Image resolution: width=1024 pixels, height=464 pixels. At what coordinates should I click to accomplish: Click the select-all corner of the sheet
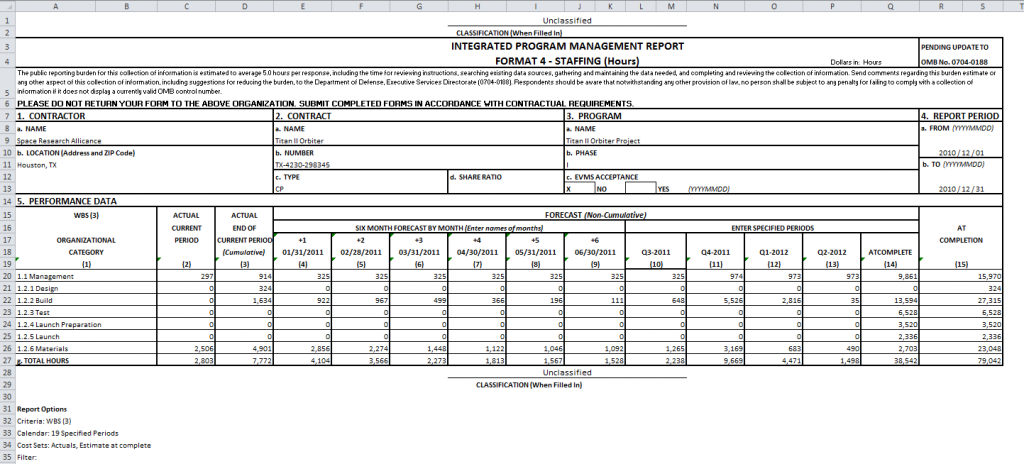(x=7, y=7)
